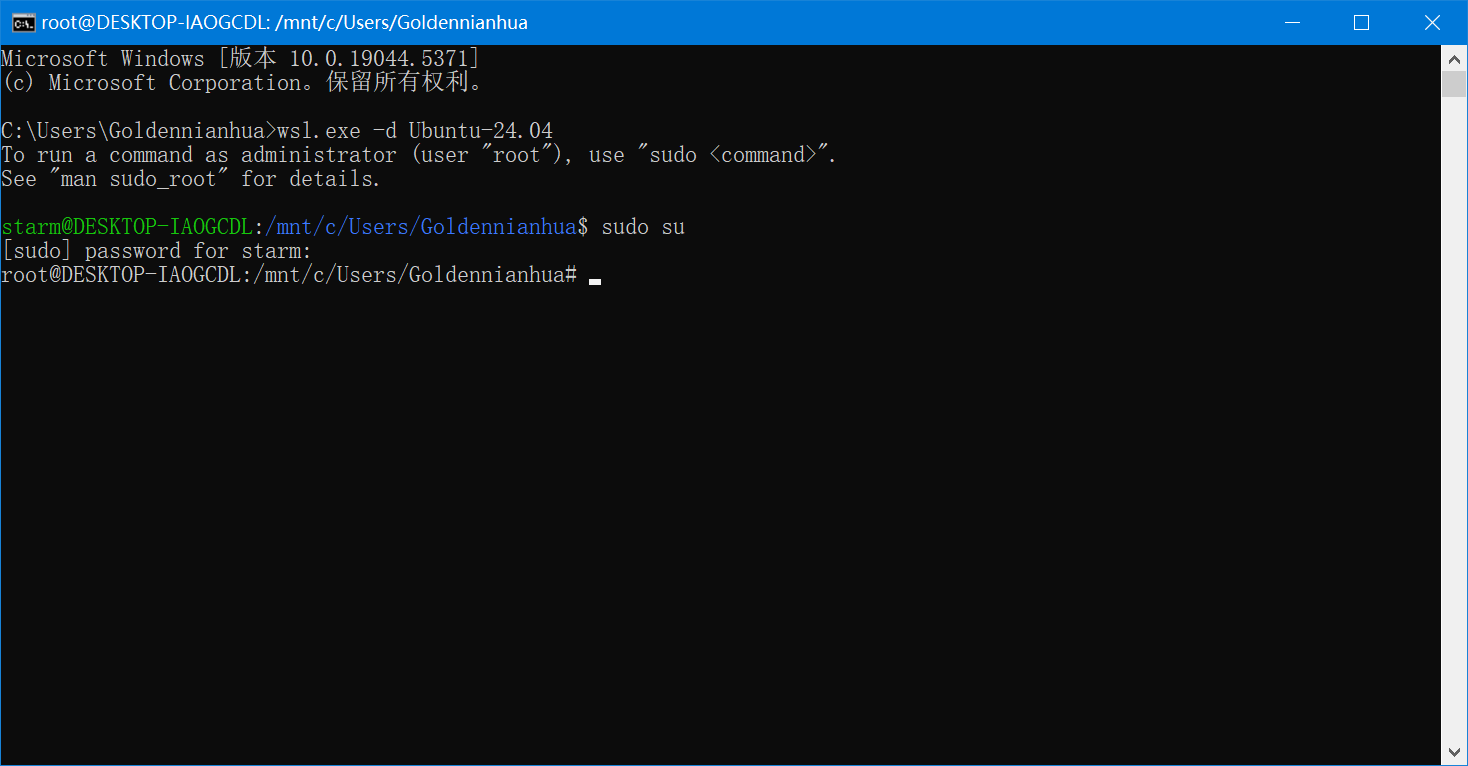Image resolution: width=1468 pixels, height=766 pixels.
Task: Click the wsl.exe -d Ubuntu-24.04 command text
Action: pyautogui.click(x=415, y=131)
